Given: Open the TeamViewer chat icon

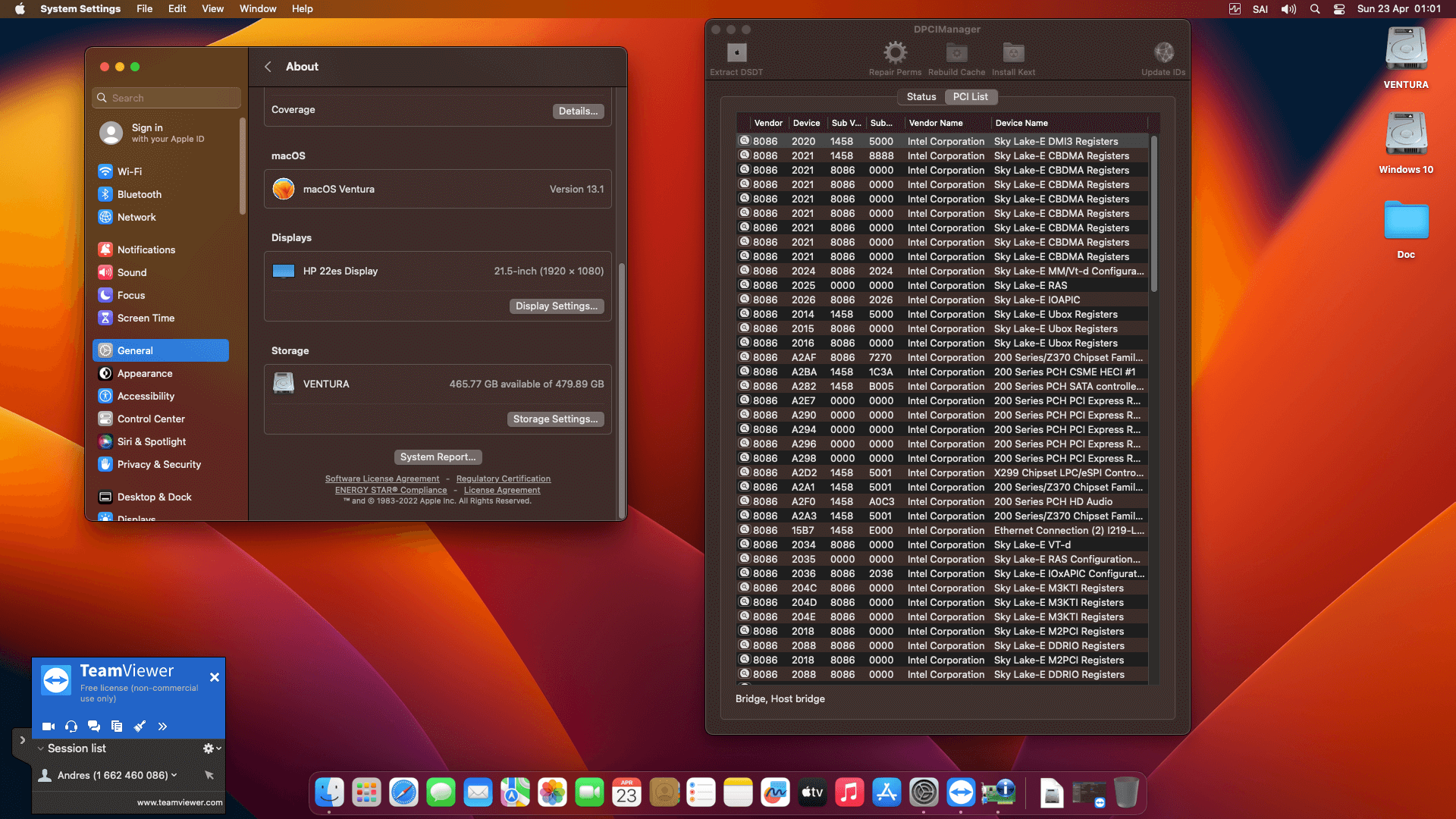Looking at the screenshot, I should click(x=94, y=726).
